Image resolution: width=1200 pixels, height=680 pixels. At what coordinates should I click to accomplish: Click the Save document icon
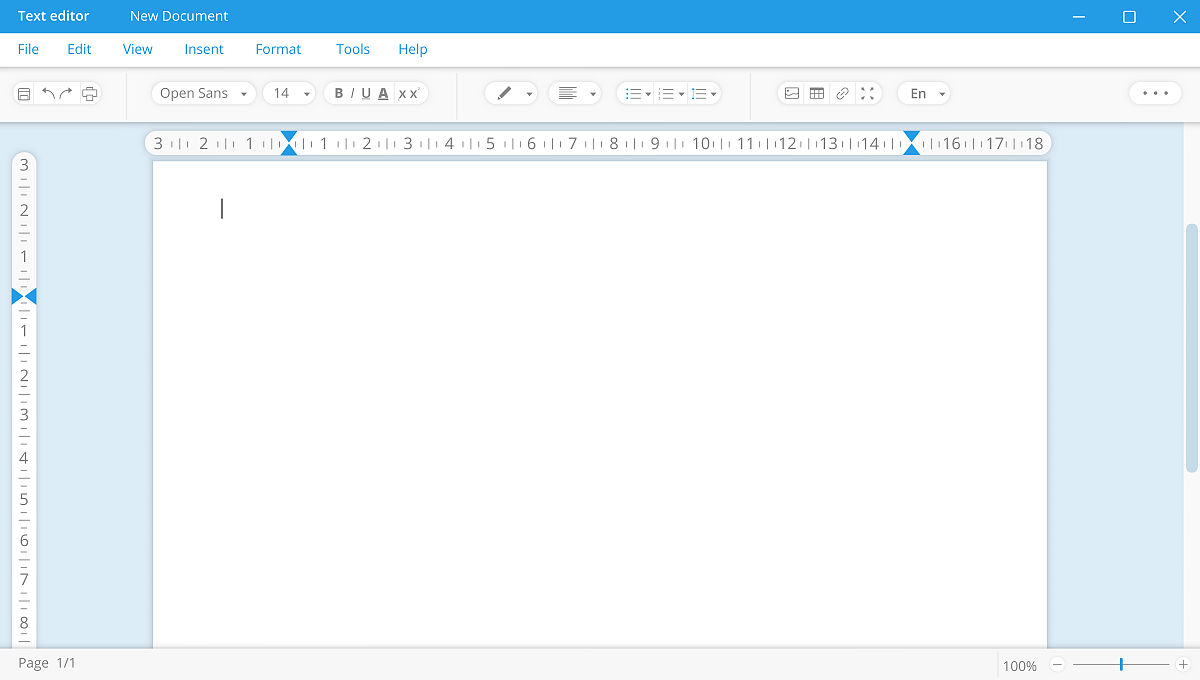pos(24,94)
